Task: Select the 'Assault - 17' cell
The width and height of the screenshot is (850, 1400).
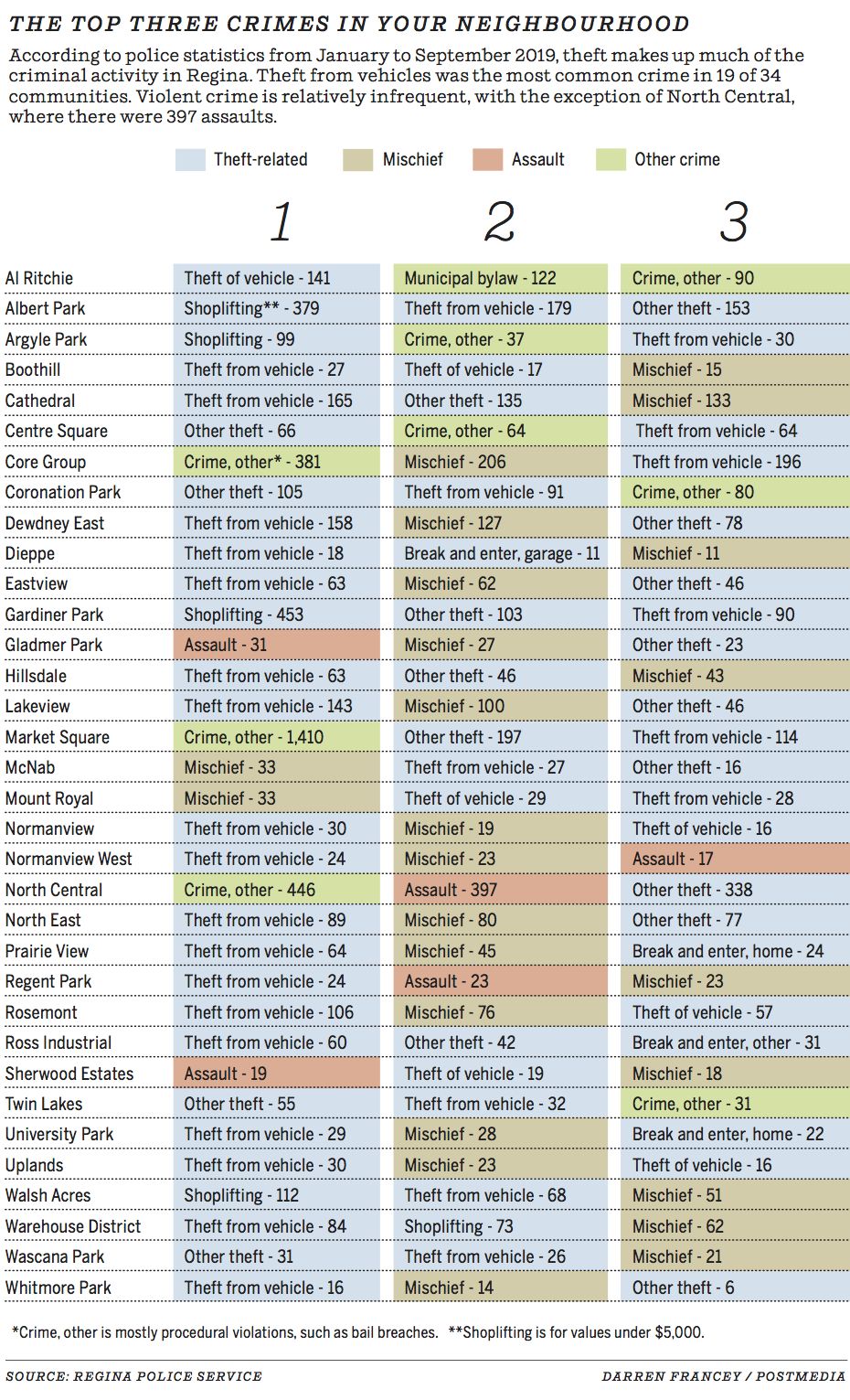Action: click(673, 859)
